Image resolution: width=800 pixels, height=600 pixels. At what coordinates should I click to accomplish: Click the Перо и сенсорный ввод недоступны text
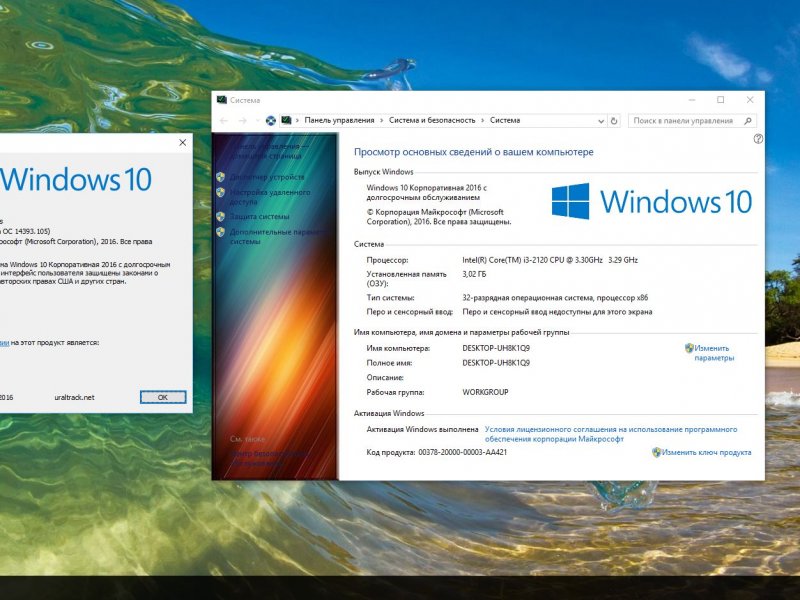(x=557, y=312)
